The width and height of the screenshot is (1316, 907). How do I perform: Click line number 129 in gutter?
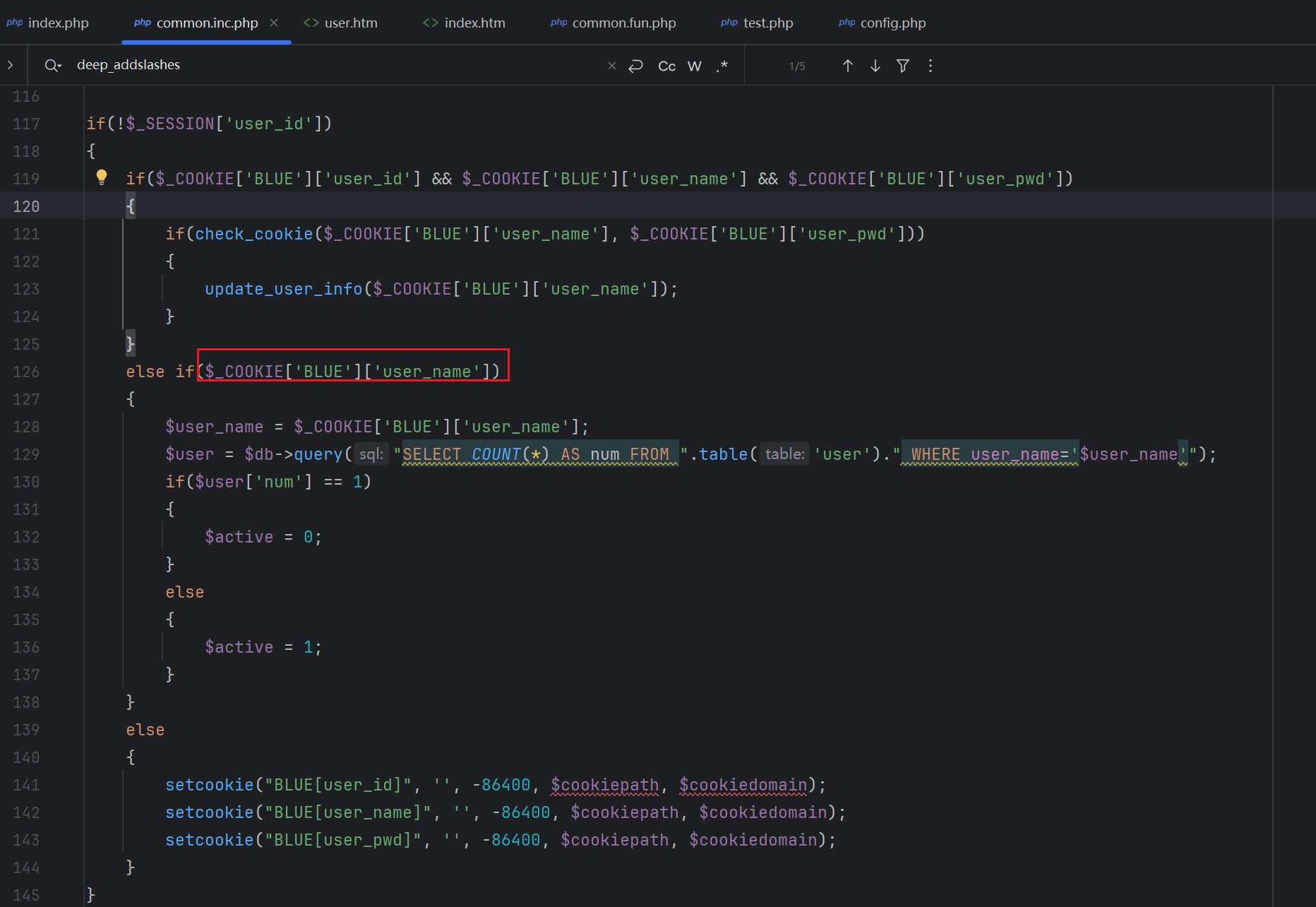tap(26, 454)
